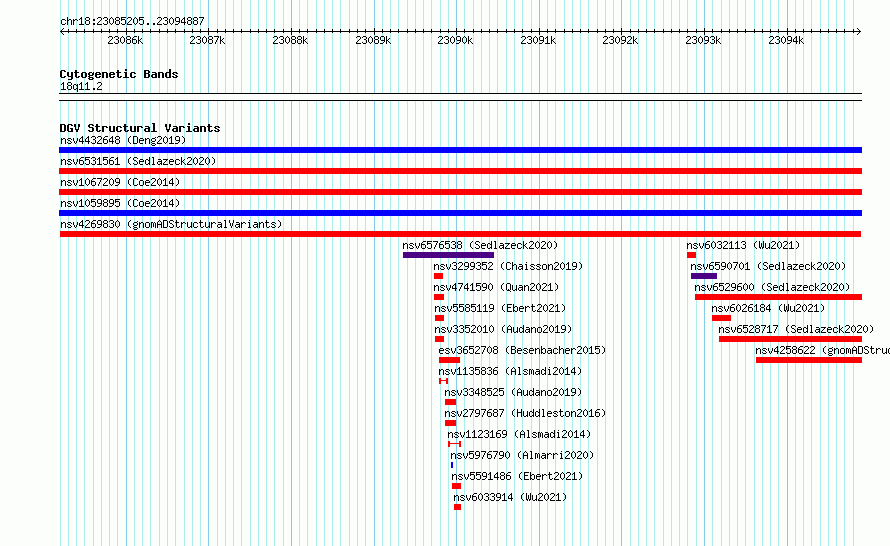The height and width of the screenshot is (546, 890).
Task: Click the small red bar under nsv3299352
Action: tap(438, 276)
